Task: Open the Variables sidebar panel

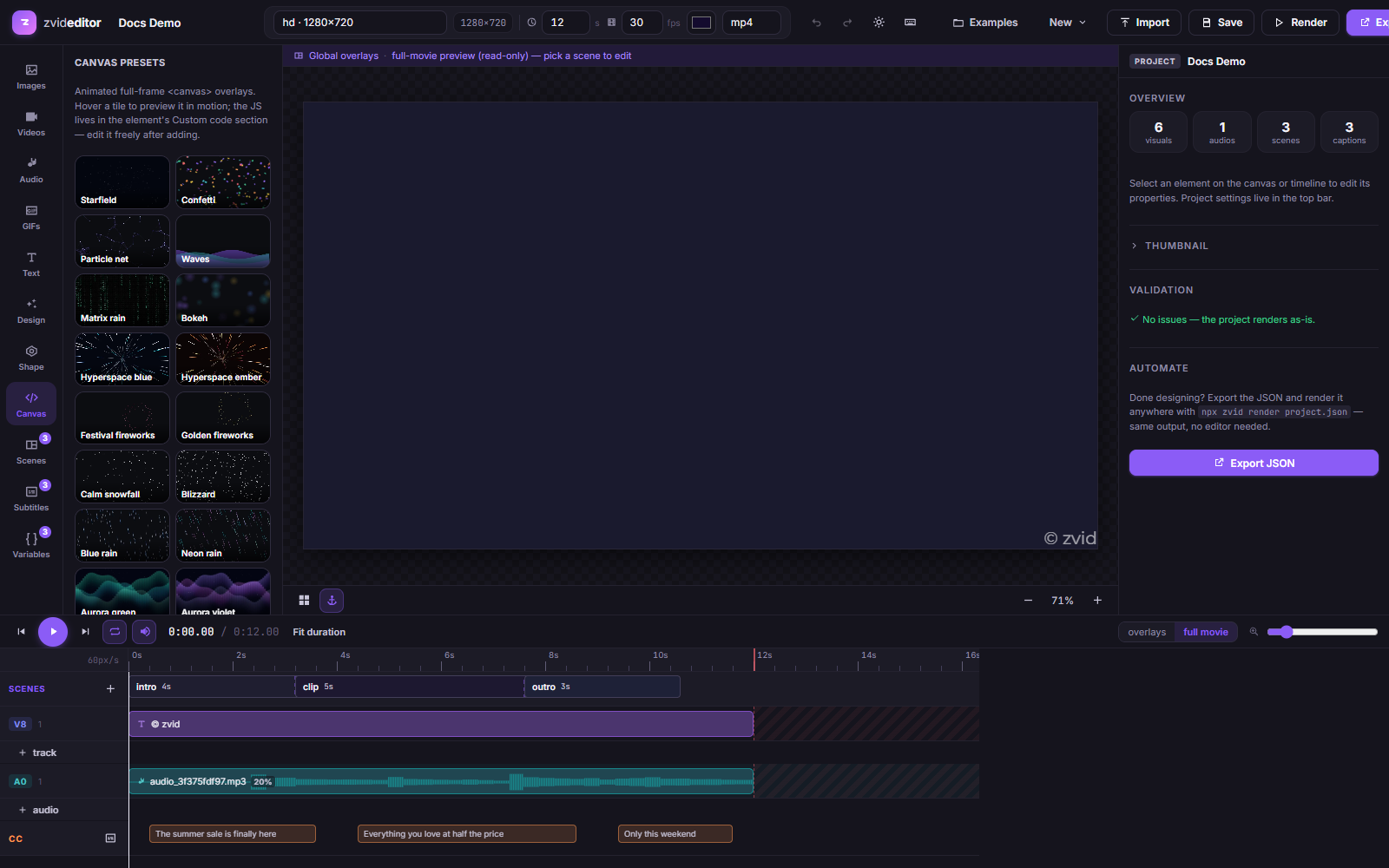Action: [x=31, y=545]
